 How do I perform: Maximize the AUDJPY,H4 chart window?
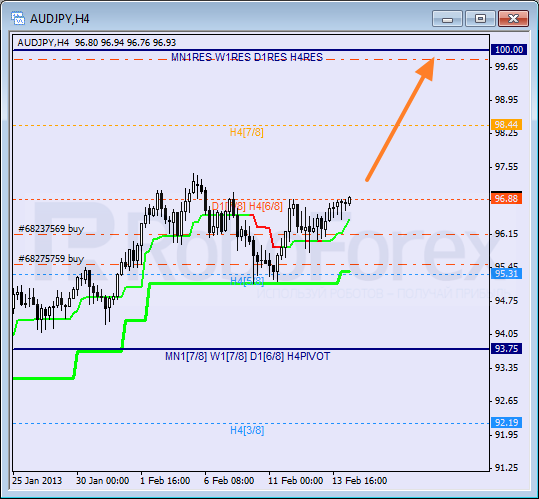click(x=480, y=19)
